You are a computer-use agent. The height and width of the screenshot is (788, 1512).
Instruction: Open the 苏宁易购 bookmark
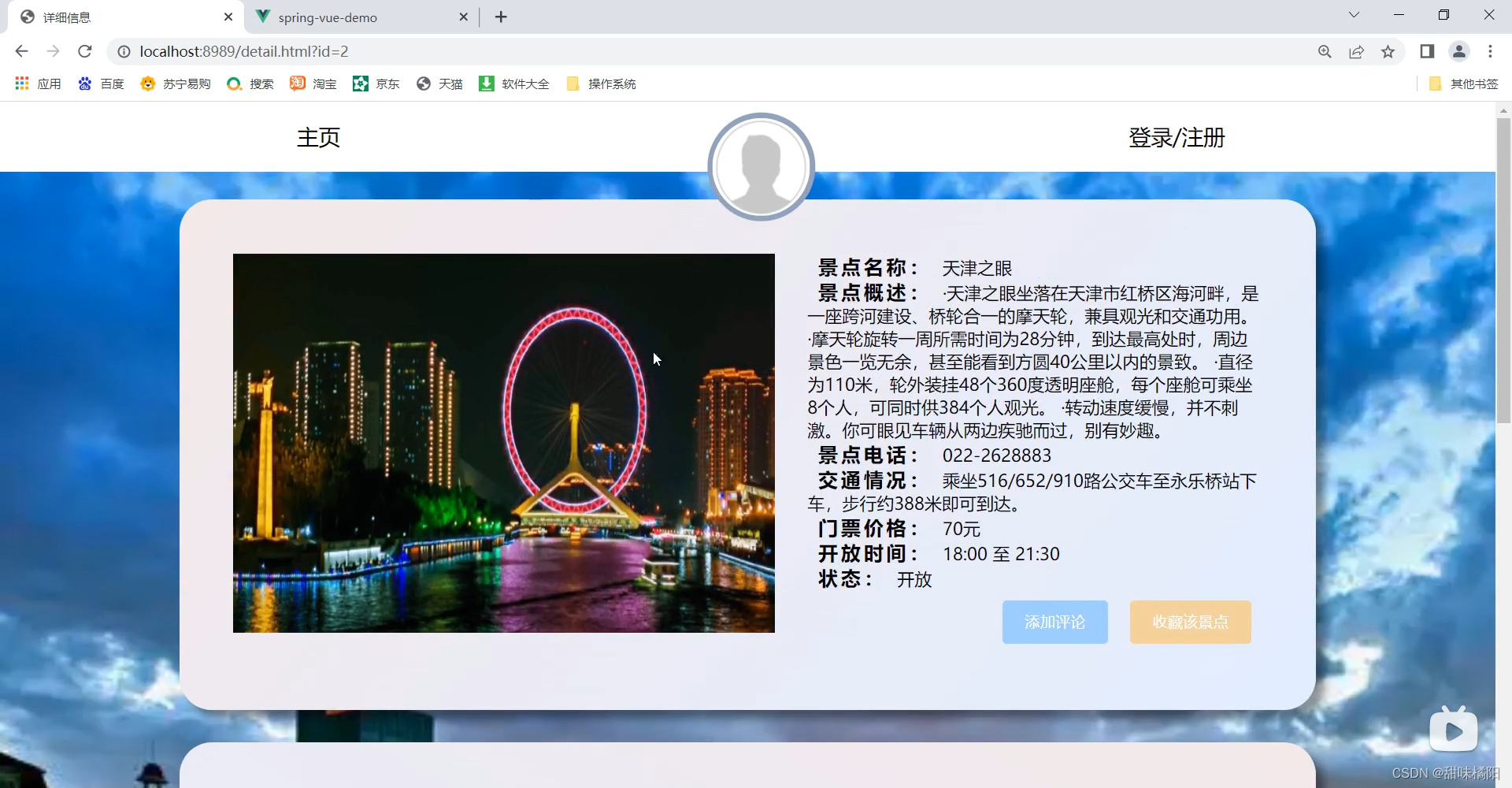[x=176, y=84]
